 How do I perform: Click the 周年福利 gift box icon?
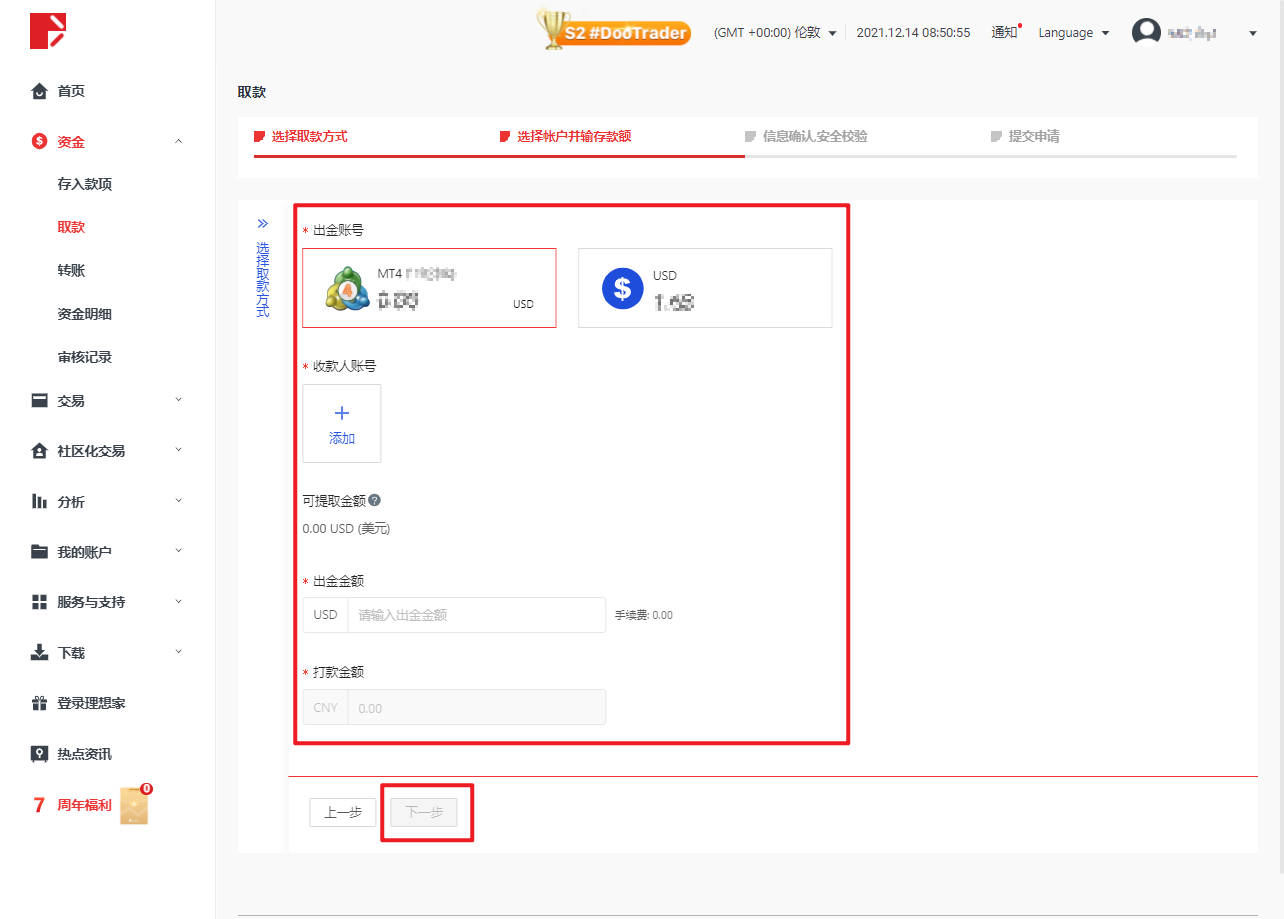[x=134, y=805]
